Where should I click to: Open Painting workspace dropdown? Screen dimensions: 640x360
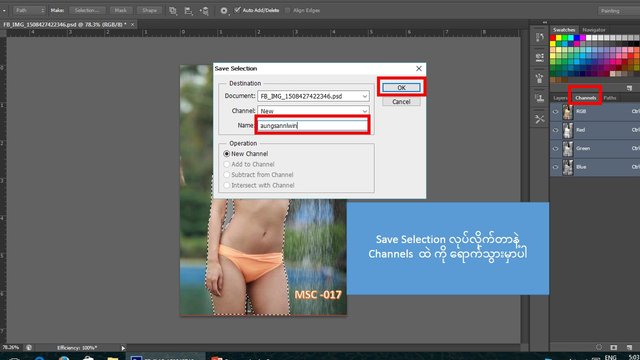(618, 11)
